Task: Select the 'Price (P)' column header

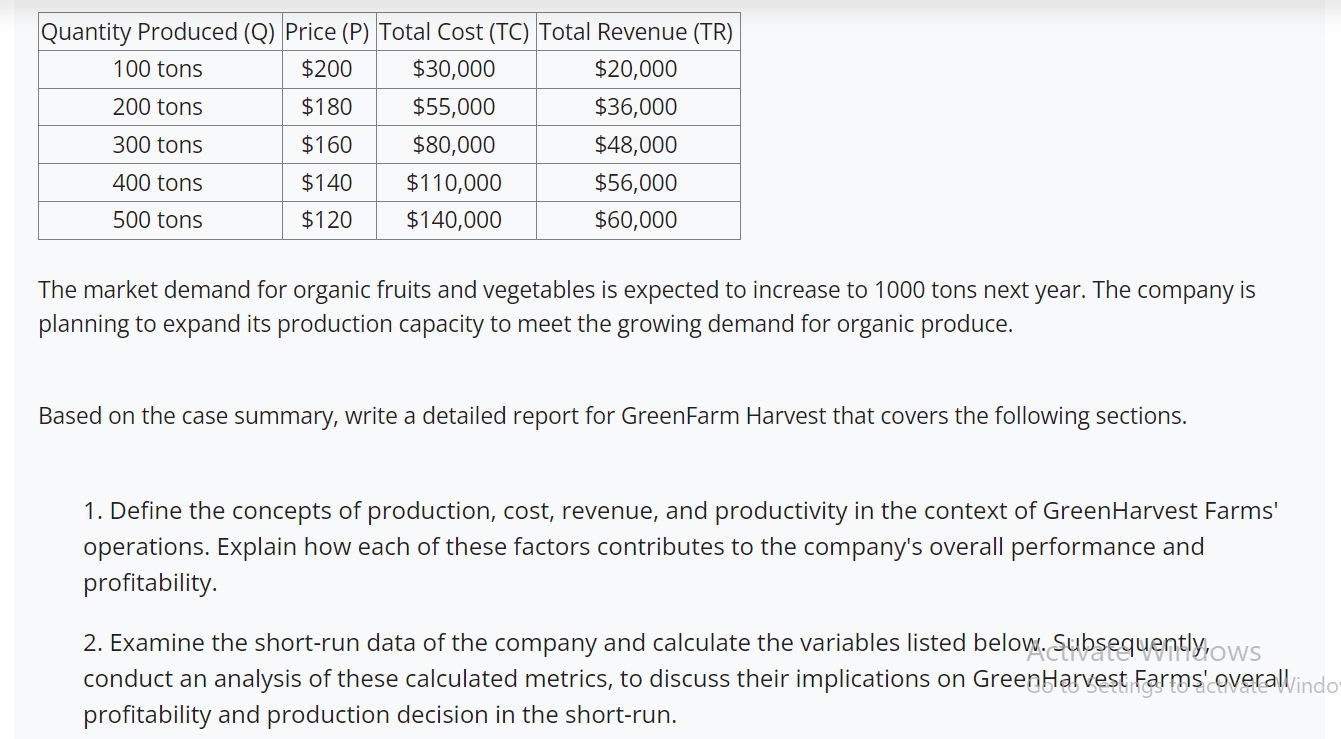Action: point(327,32)
